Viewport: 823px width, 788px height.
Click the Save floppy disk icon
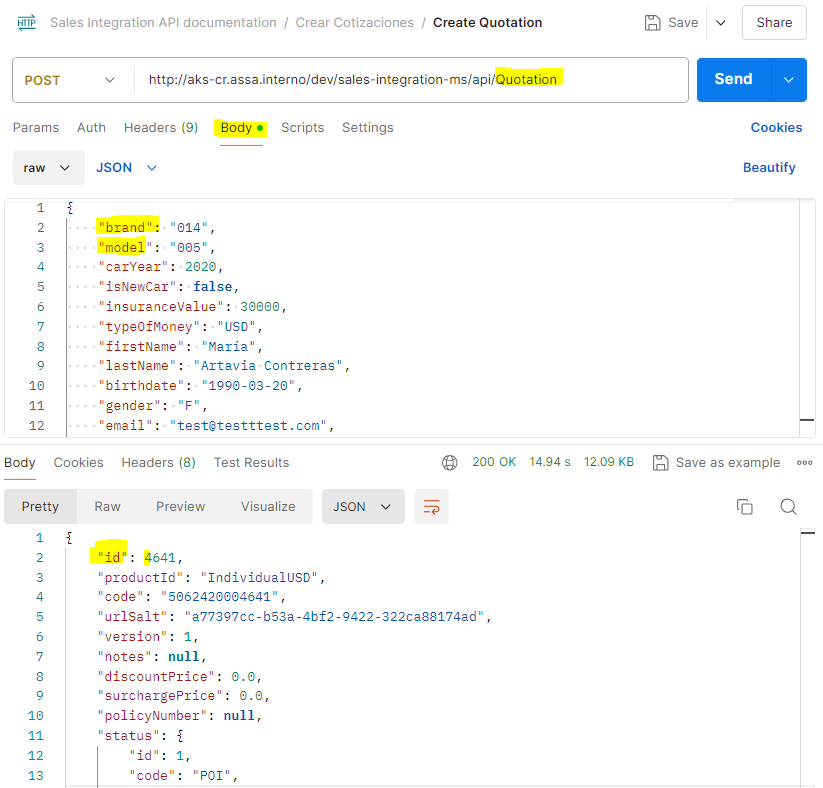(x=652, y=23)
